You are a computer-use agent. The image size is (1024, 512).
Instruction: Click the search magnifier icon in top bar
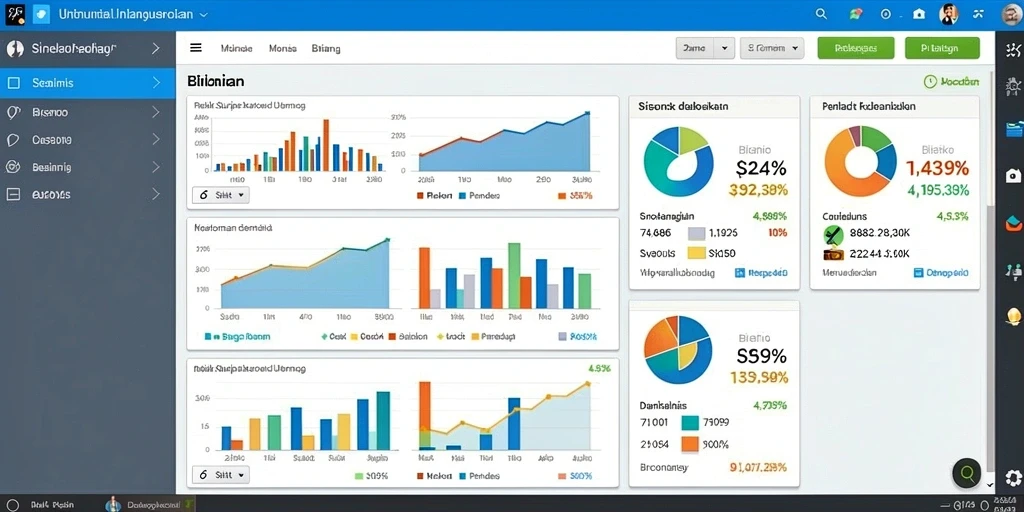[822, 14]
